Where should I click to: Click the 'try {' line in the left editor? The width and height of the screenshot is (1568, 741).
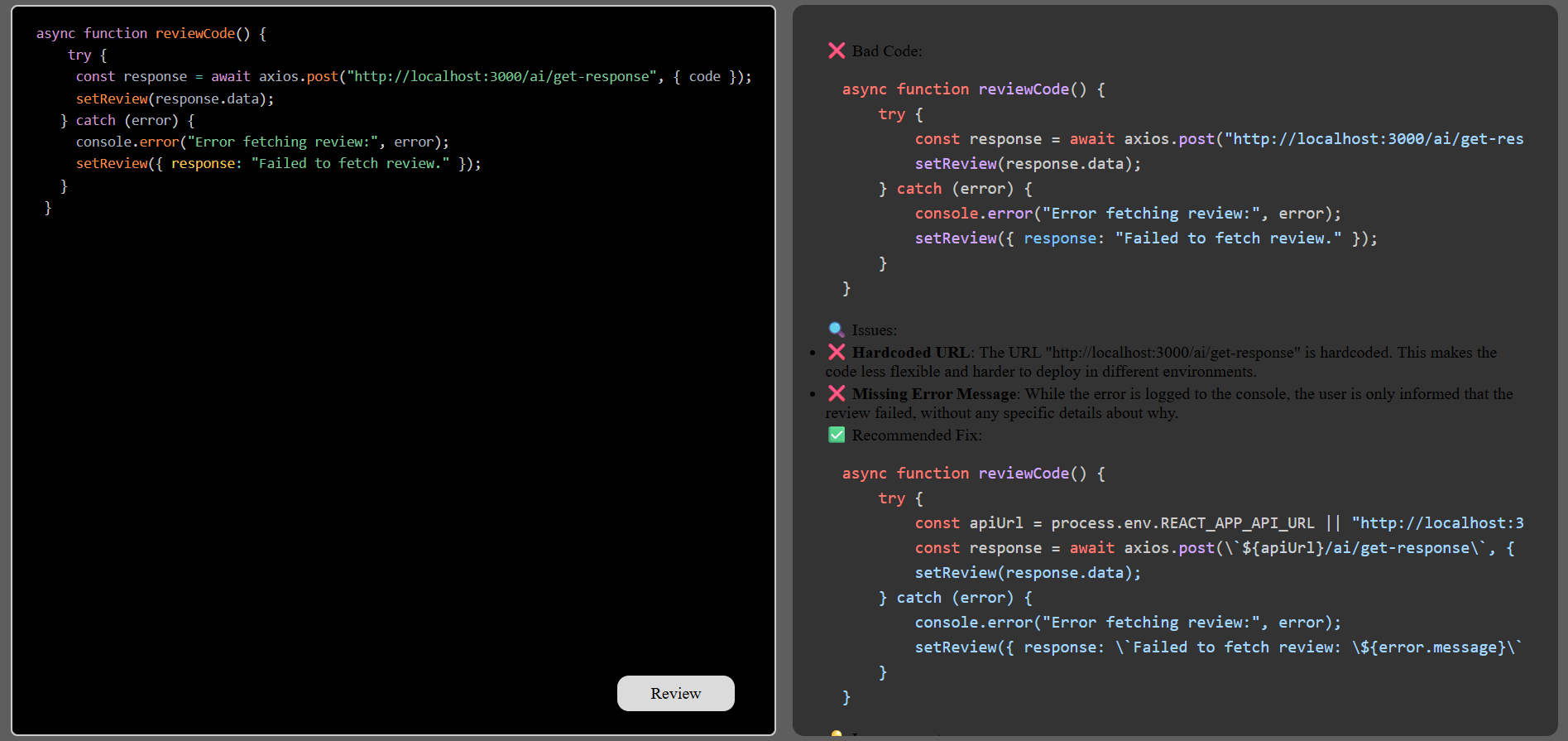pos(88,55)
